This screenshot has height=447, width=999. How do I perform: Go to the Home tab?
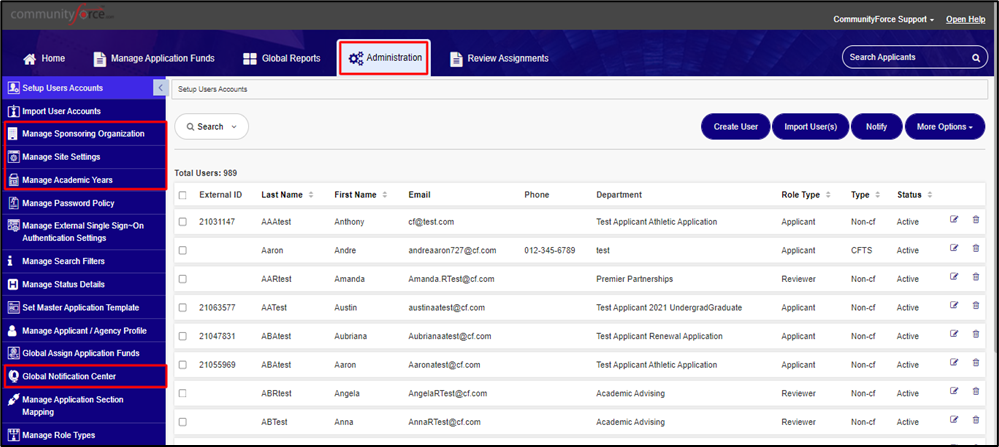[x=44, y=58]
